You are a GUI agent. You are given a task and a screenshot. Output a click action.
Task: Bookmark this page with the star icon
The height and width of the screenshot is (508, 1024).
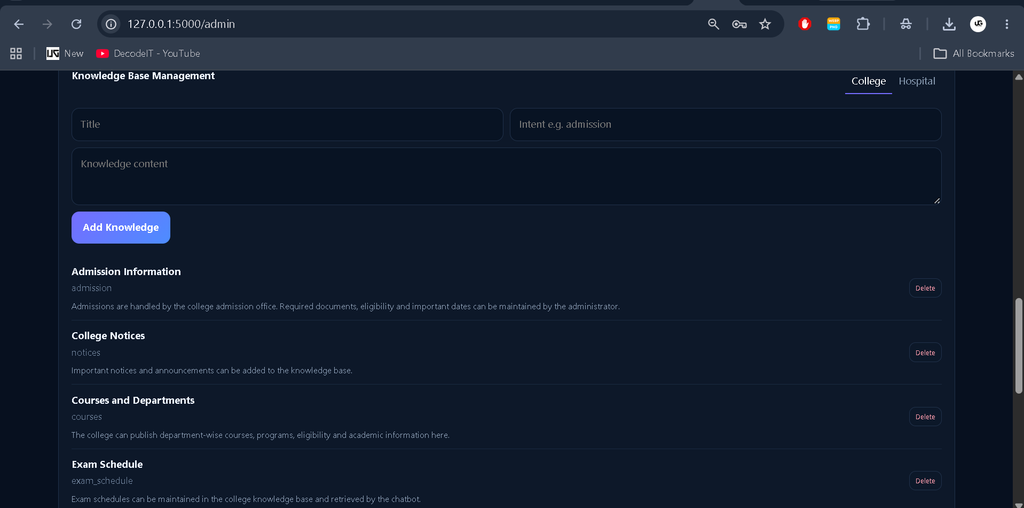(x=765, y=24)
